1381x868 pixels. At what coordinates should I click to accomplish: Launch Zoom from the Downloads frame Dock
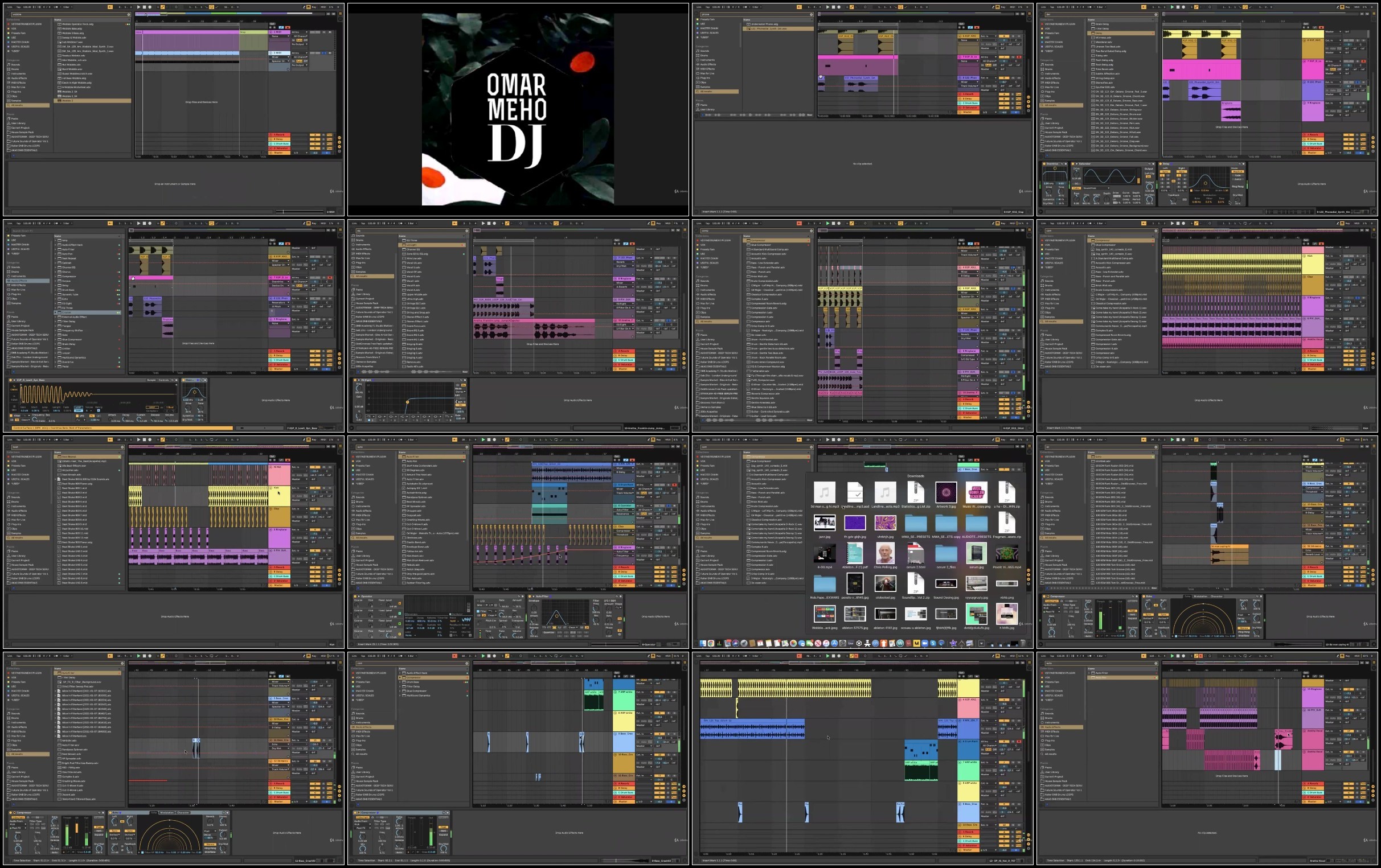(x=925, y=643)
